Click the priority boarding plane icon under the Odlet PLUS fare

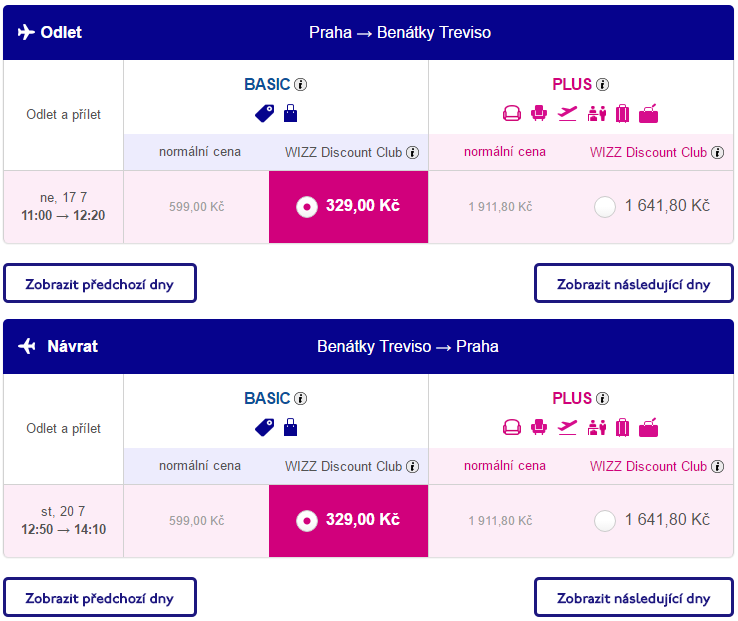567,113
